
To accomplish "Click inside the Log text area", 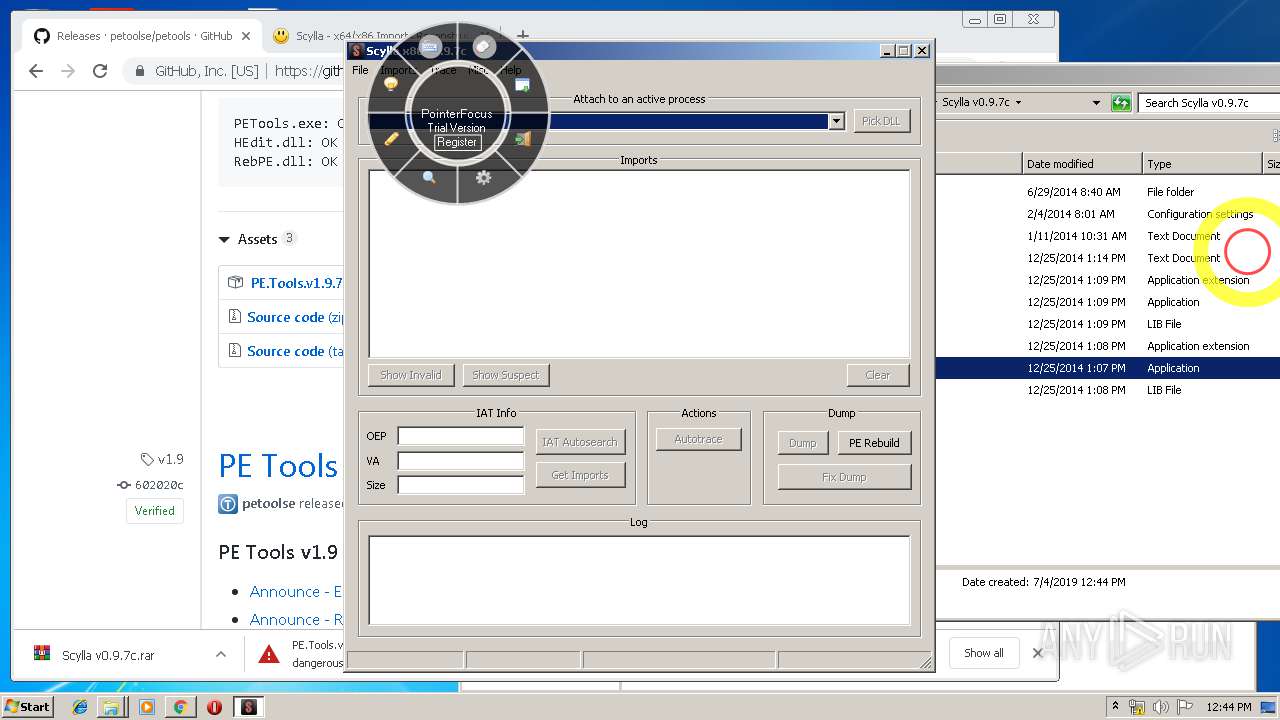I will 639,581.
